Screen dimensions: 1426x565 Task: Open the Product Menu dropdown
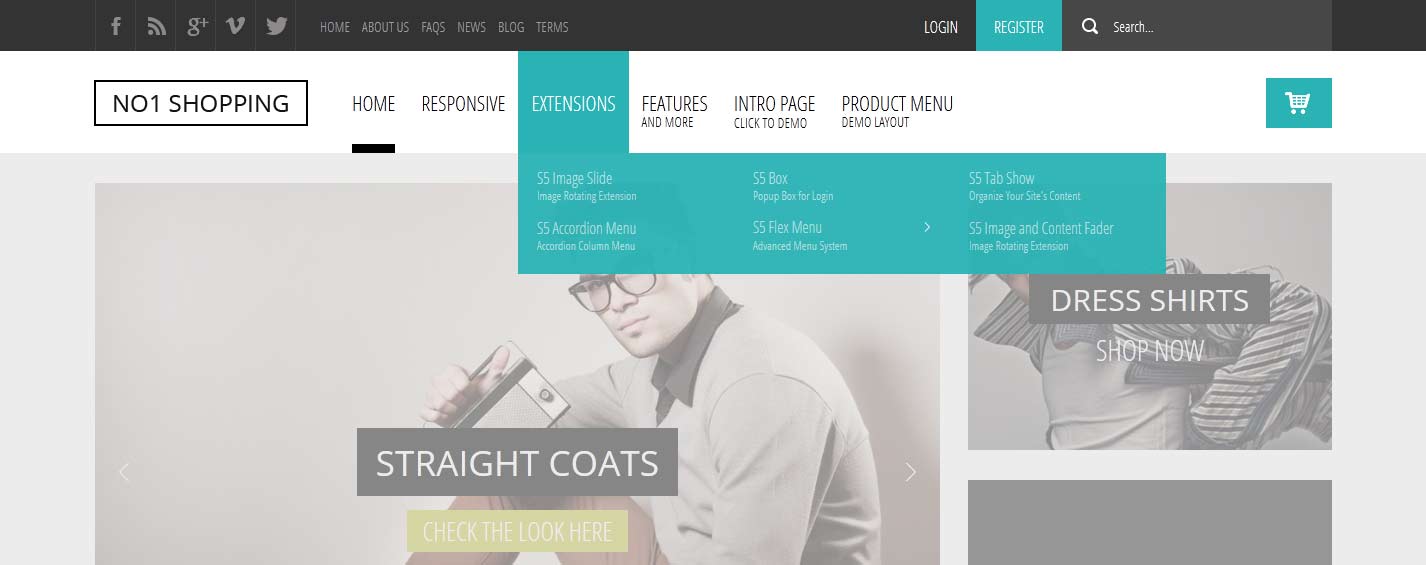click(897, 110)
